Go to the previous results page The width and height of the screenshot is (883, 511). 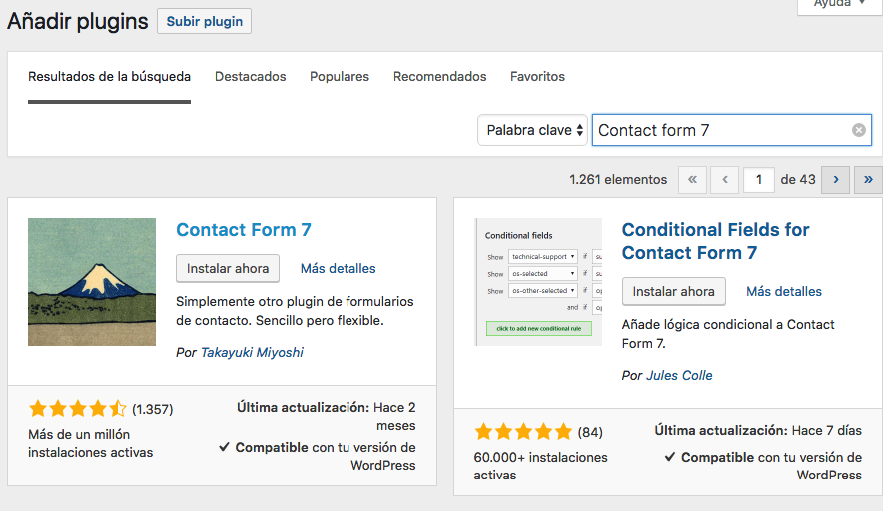pos(725,180)
